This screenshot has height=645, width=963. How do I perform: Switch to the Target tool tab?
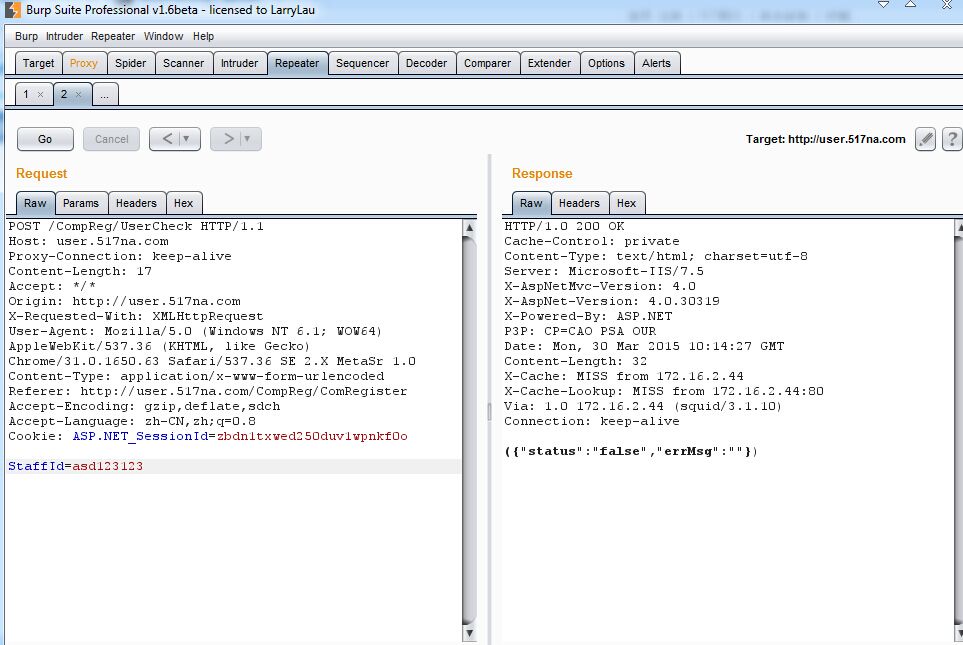[x=38, y=63]
